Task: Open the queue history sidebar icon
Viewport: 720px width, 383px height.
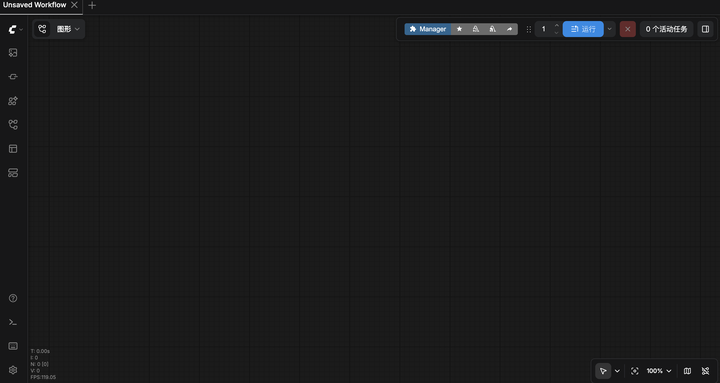Action: (x=13, y=53)
